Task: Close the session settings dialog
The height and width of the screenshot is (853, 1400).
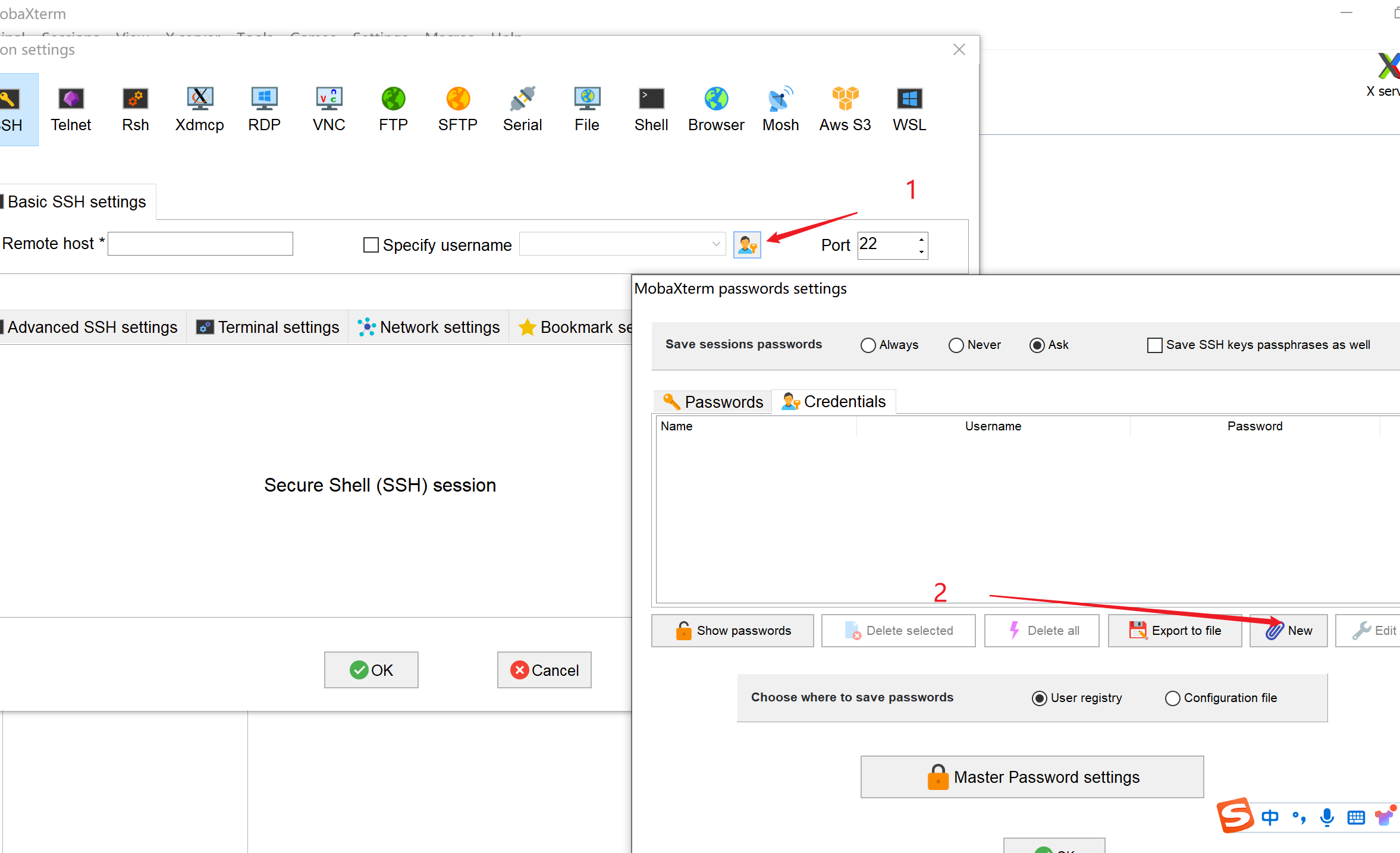Action: point(959,49)
